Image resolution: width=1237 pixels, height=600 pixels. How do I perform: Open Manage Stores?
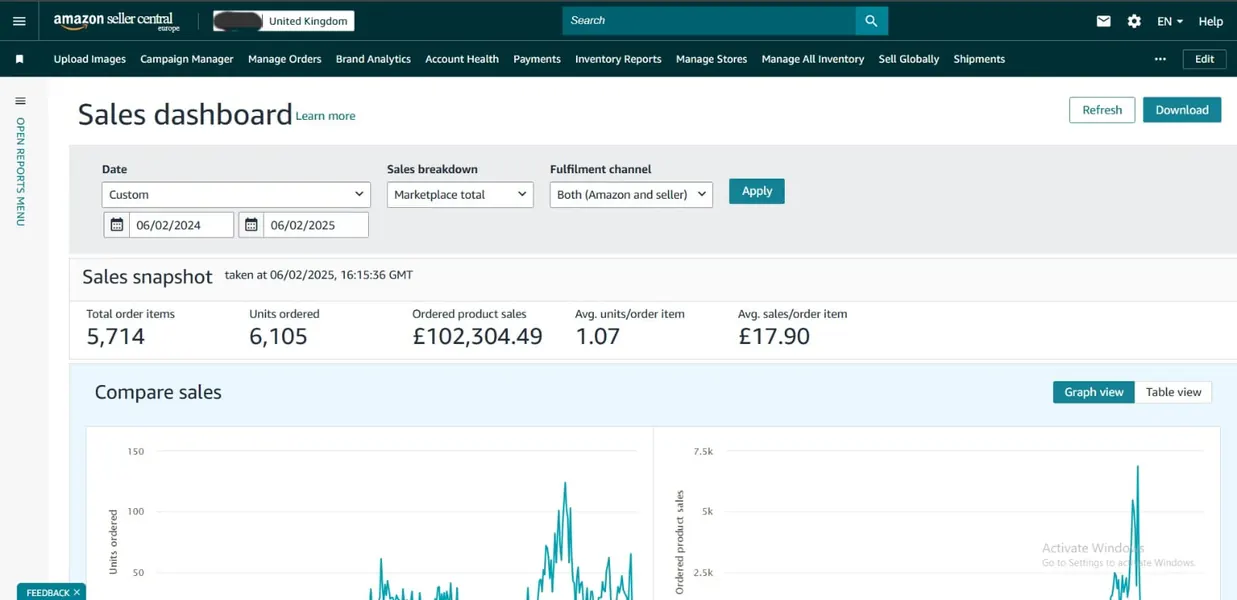pos(711,59)
